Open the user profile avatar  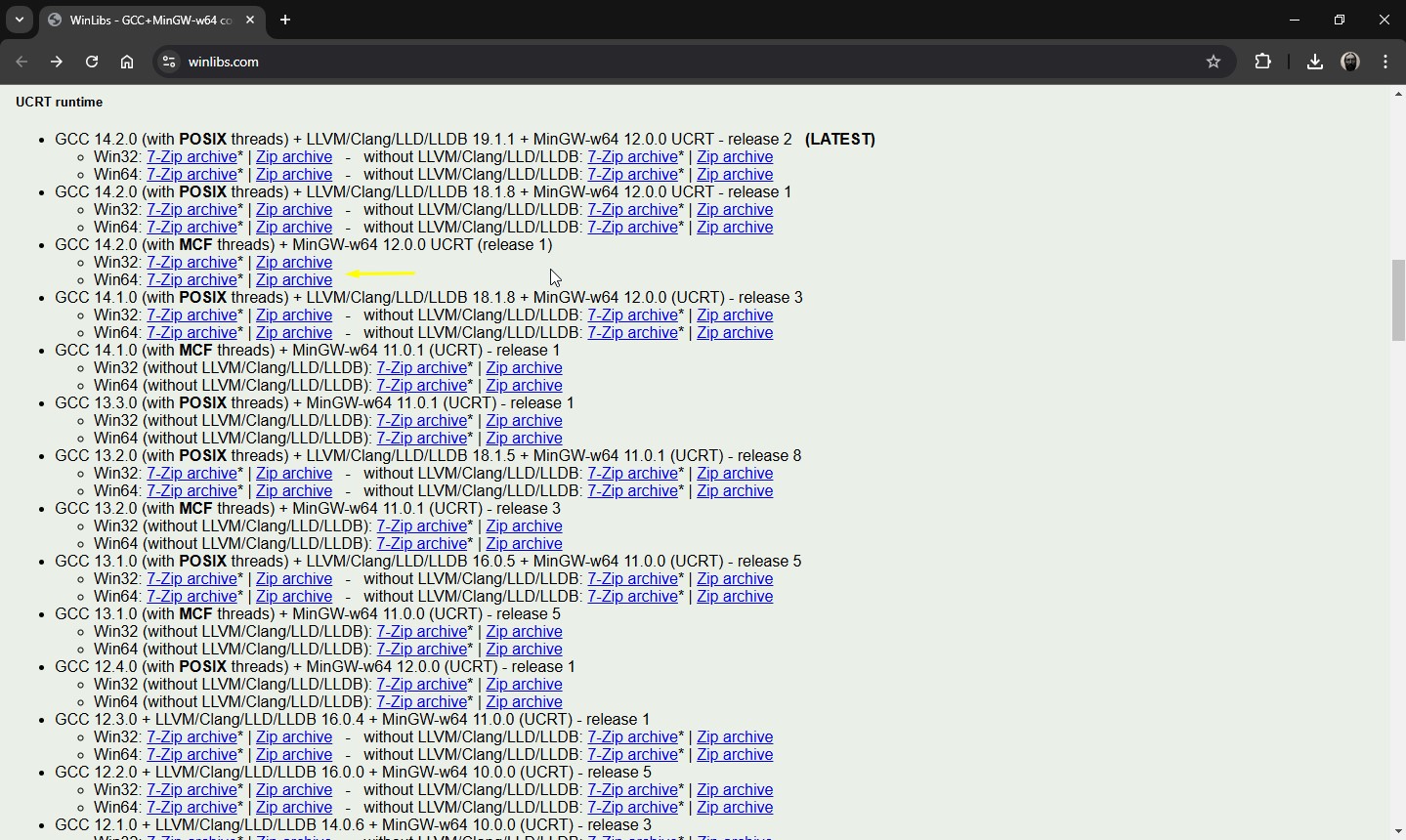(x=1351, y=62)
